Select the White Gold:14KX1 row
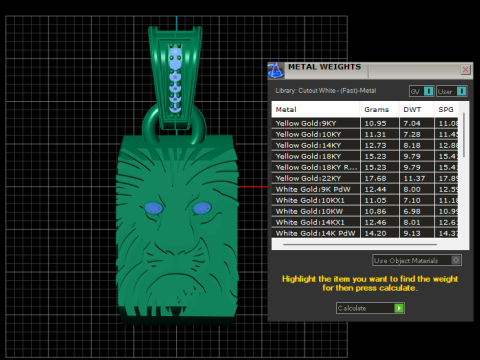 tap(365, 222)
